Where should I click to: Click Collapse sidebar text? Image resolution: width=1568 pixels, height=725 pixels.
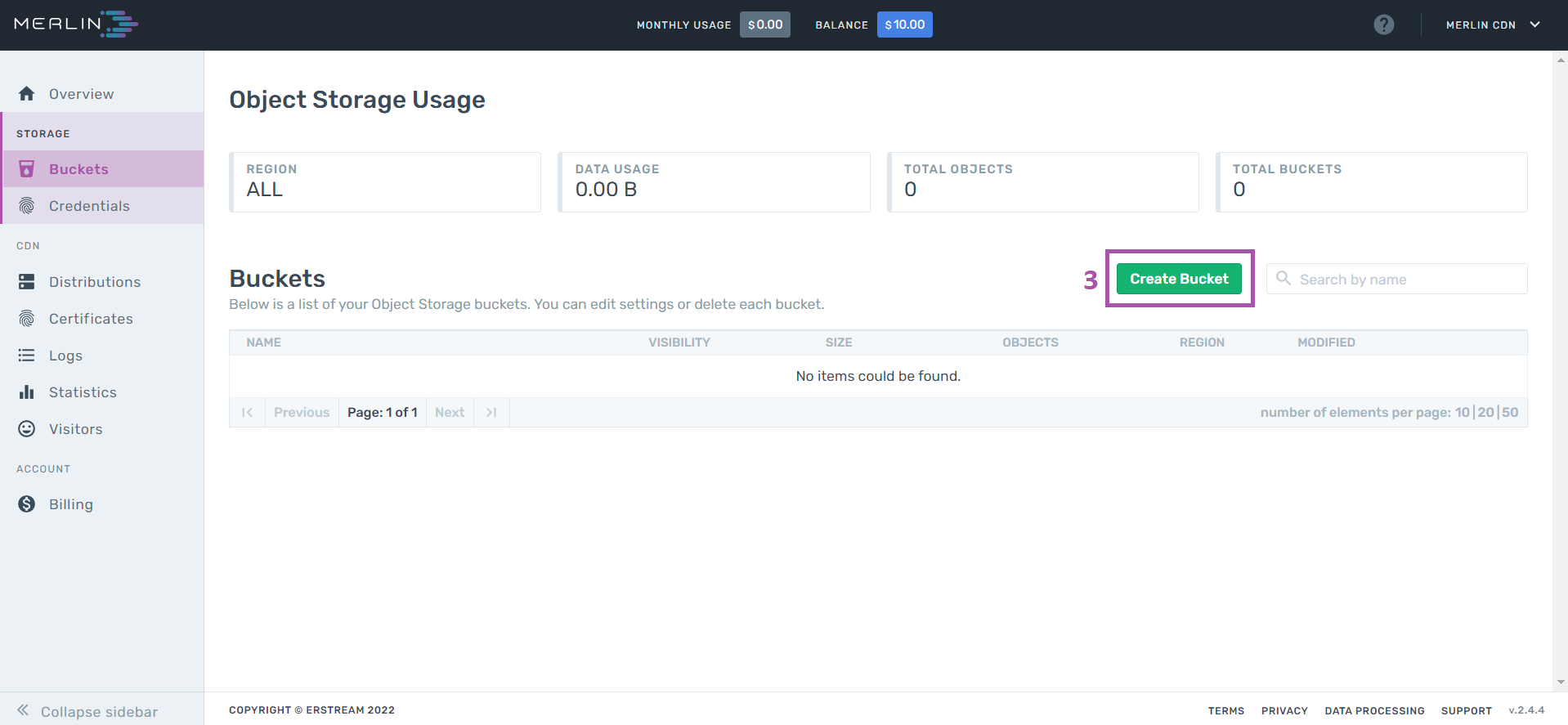(x=100, y=712)
